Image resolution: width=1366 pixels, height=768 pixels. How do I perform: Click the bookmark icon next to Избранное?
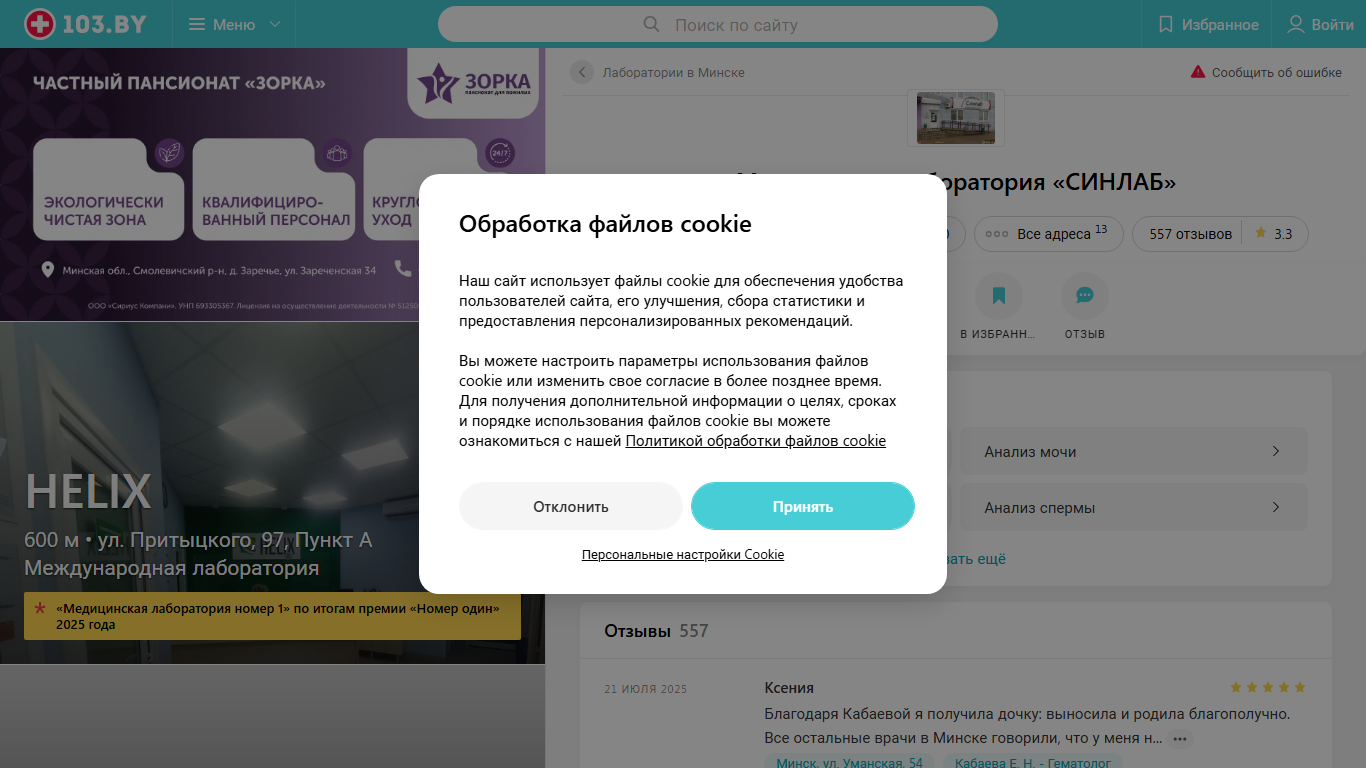click(1165, 24)
